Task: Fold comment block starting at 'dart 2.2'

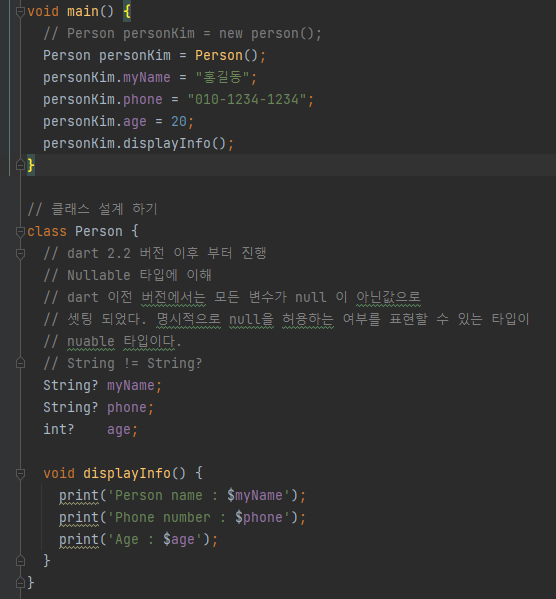Action: 20,253
